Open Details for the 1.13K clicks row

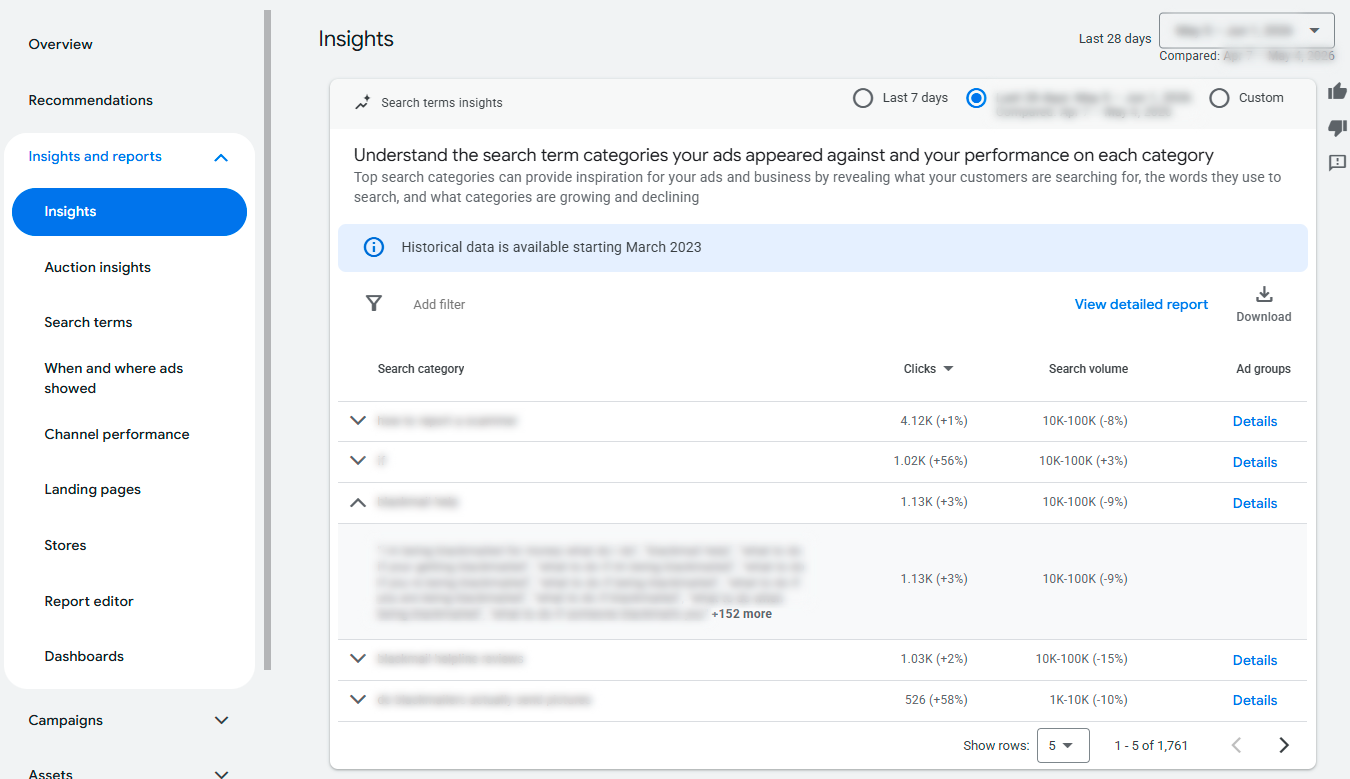[x=1255, y=503]
